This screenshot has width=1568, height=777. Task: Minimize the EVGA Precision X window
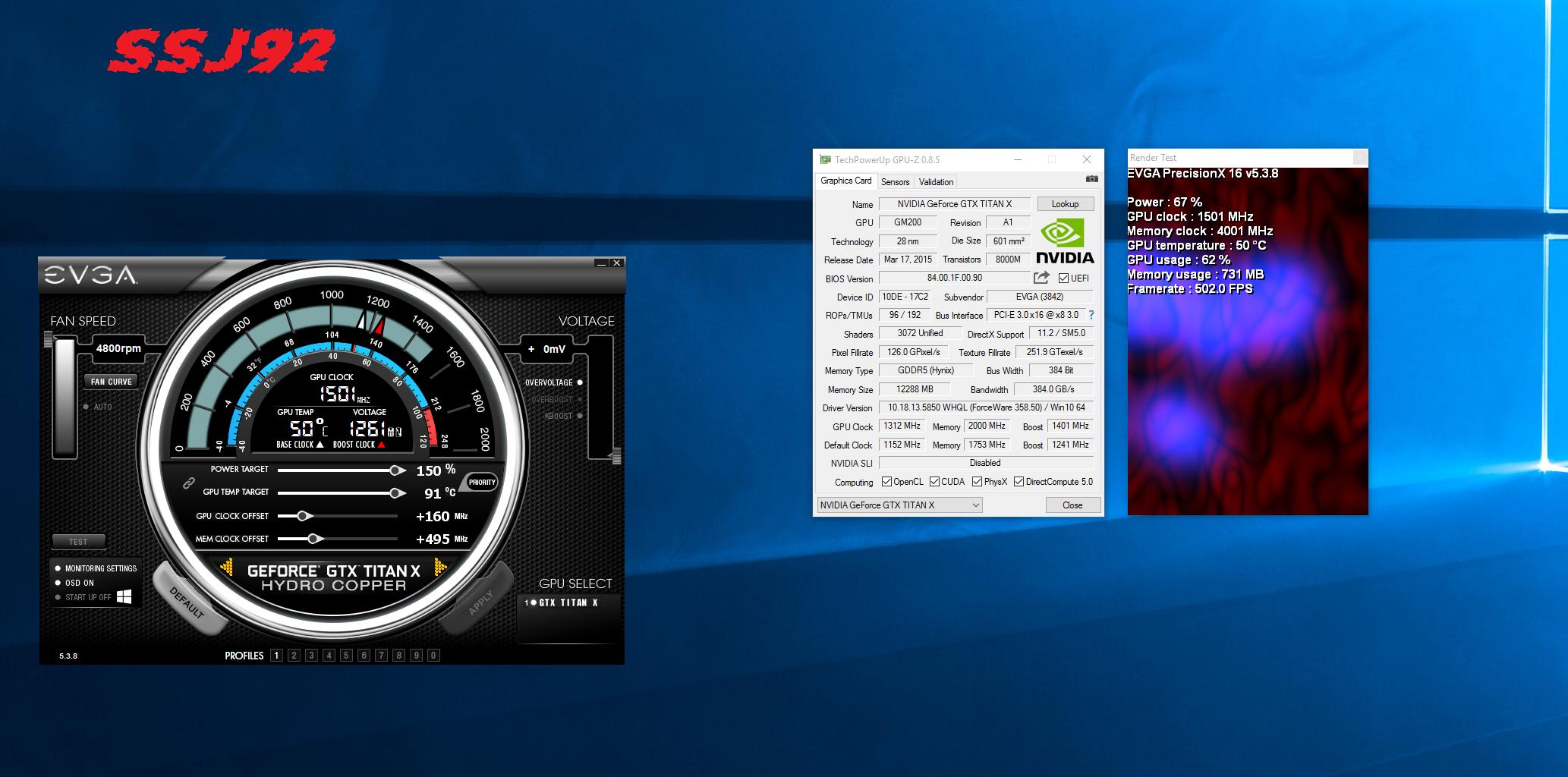coord(601,263)
